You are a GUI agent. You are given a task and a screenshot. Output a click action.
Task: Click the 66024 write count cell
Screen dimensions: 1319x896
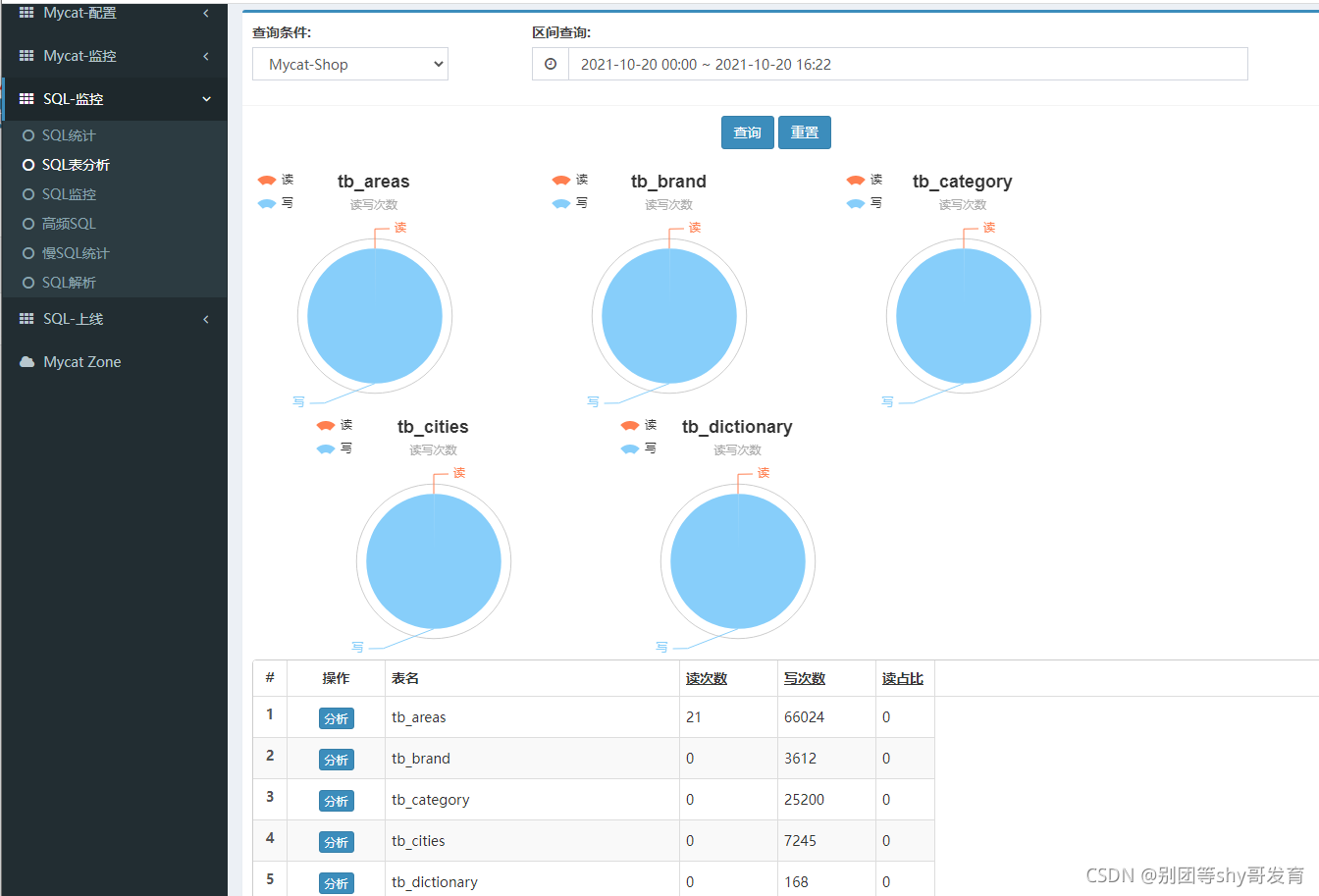click(x=826, y=717)
